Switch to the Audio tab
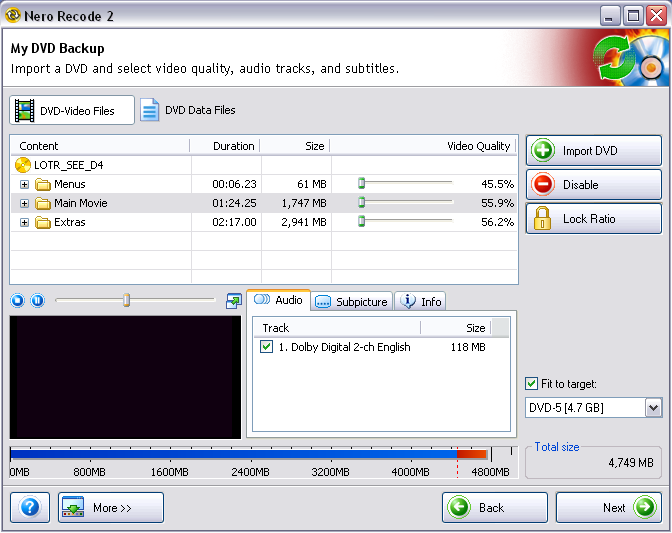This screenshot has width=672, height=533. (x=279, y=300)
